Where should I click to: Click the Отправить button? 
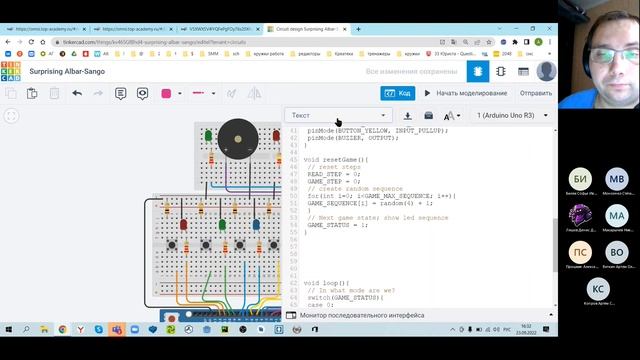[536, 93]
